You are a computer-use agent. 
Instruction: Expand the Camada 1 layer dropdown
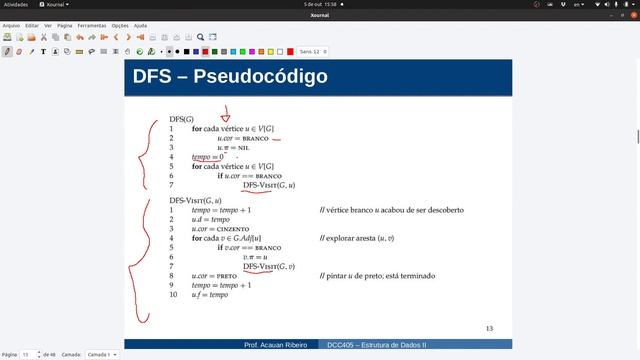pyautogui.click(x=102, y=355)
